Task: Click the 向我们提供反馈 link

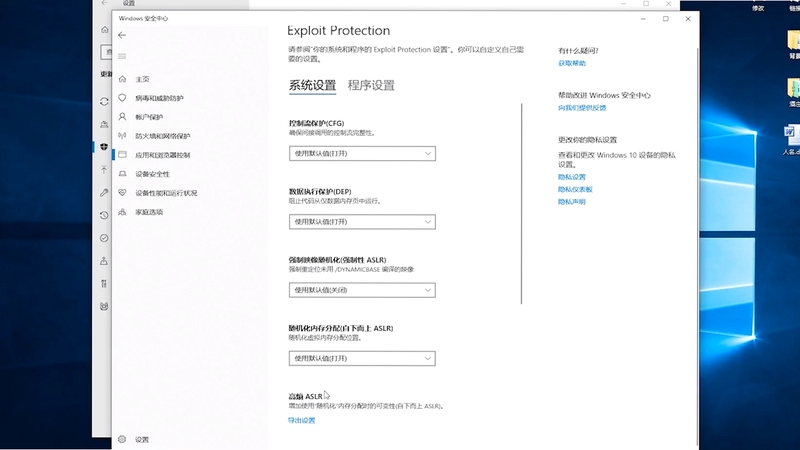Action: pos(582,108)
